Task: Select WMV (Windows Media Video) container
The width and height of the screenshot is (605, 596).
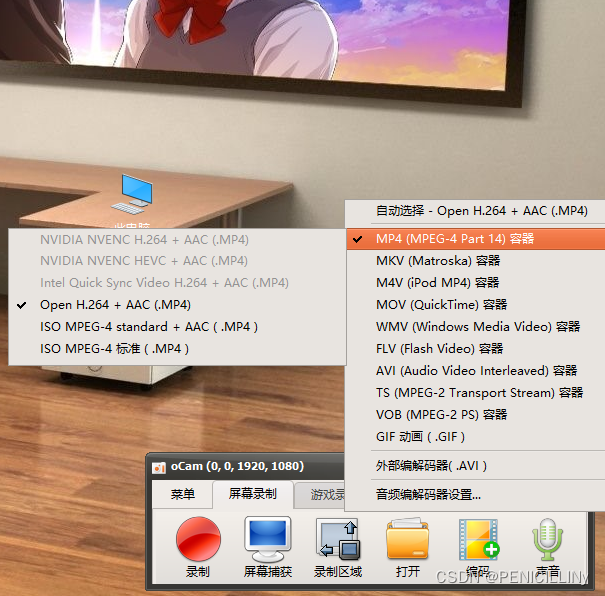Action: tap(476, 327)
